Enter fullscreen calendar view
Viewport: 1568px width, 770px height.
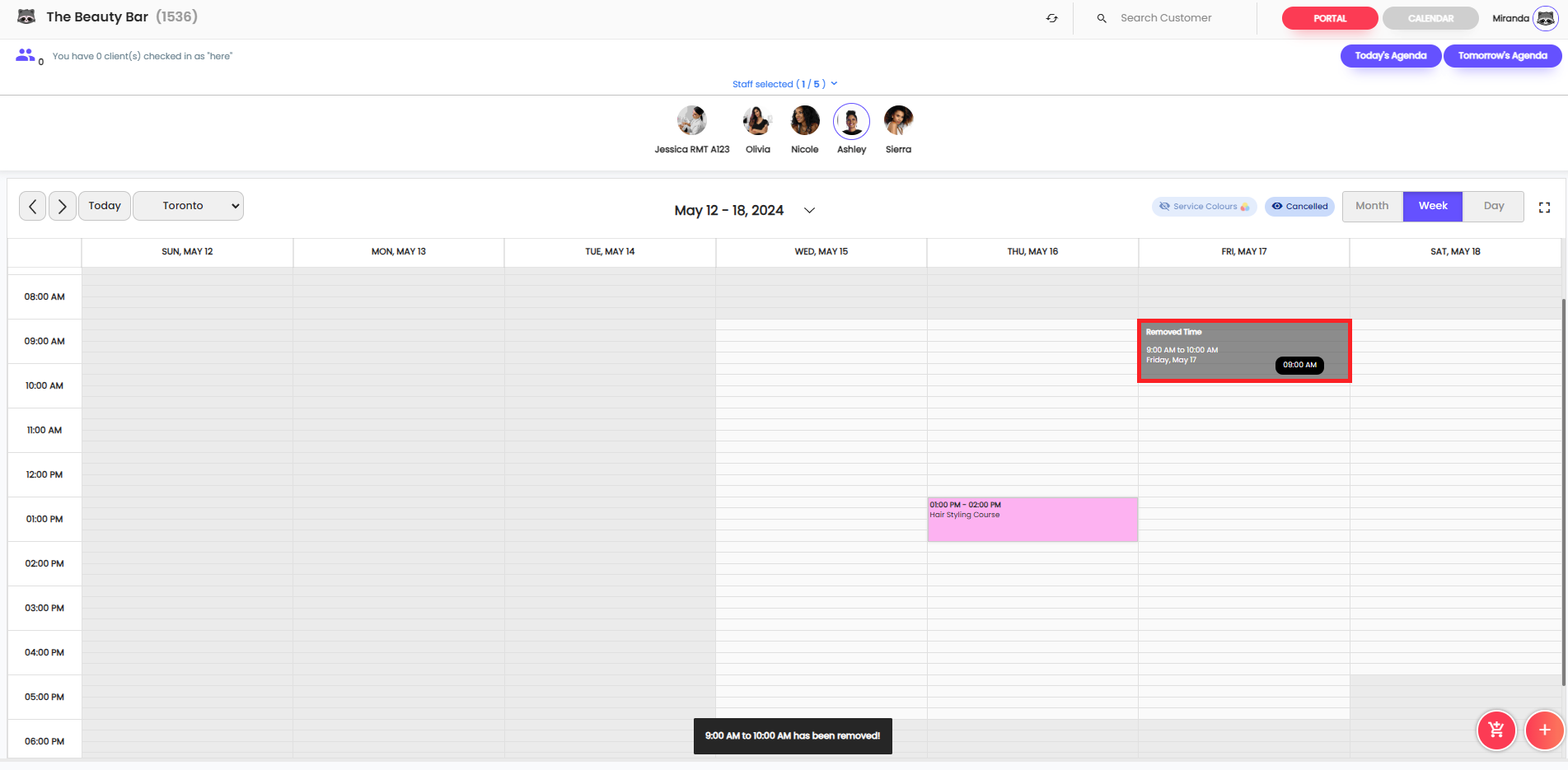[1544, 208]
